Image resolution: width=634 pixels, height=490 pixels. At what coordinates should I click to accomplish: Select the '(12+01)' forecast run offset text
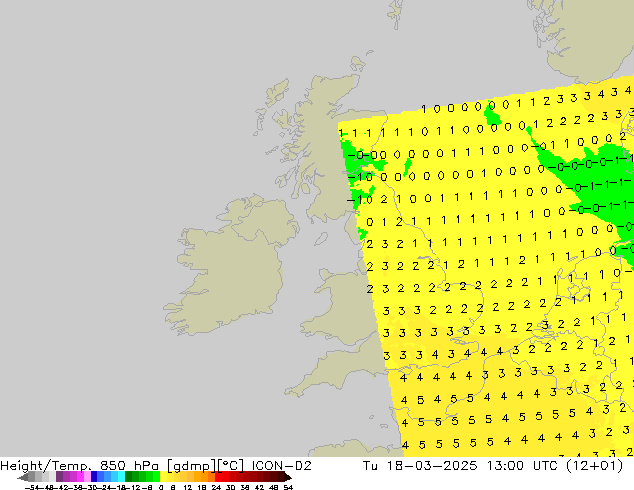(x=595, y=466)
